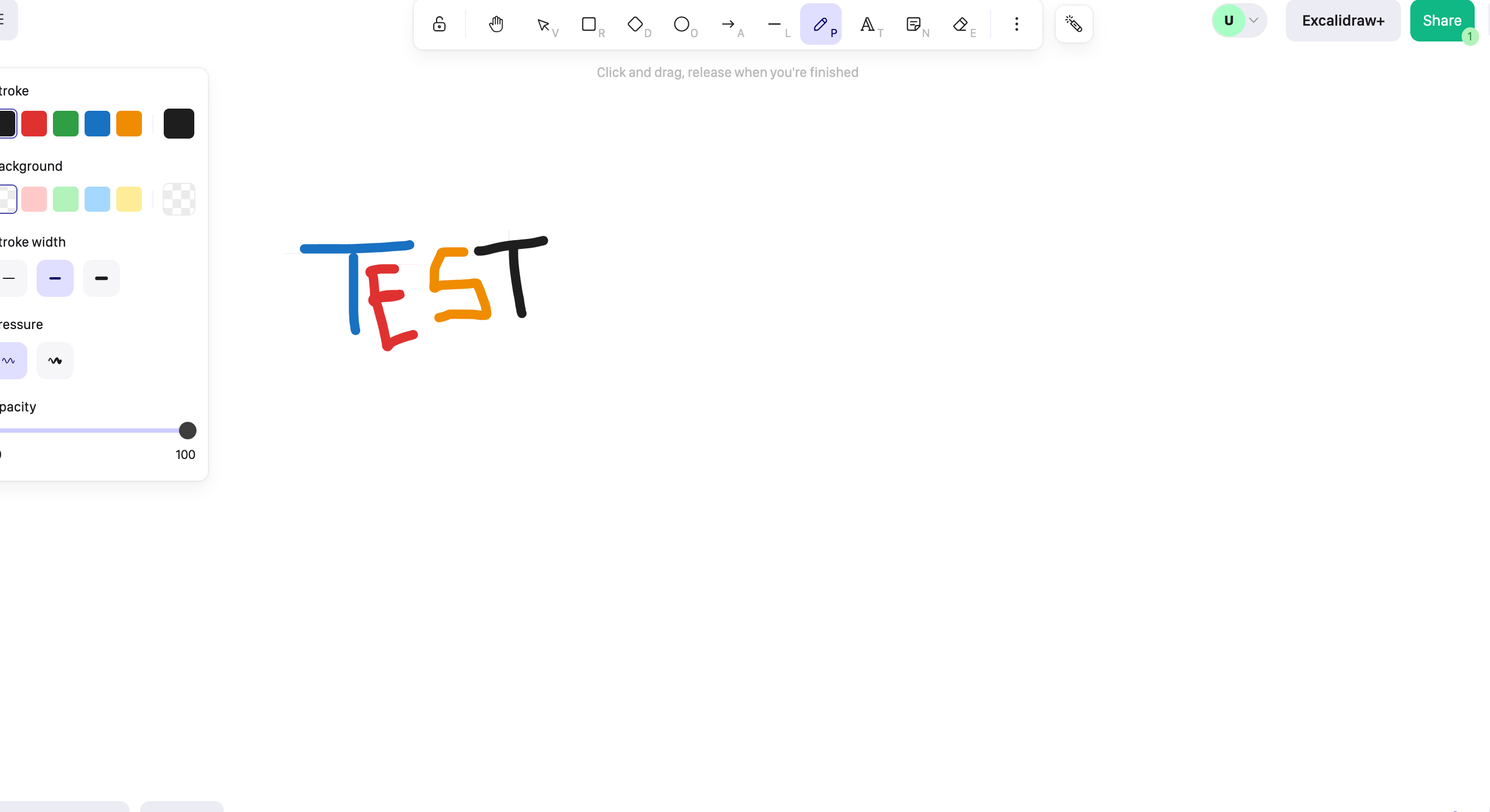The height and width of the screenshot is (812, 1490).
Task: Select the Diamond shape tool
Action: [635, 25]
